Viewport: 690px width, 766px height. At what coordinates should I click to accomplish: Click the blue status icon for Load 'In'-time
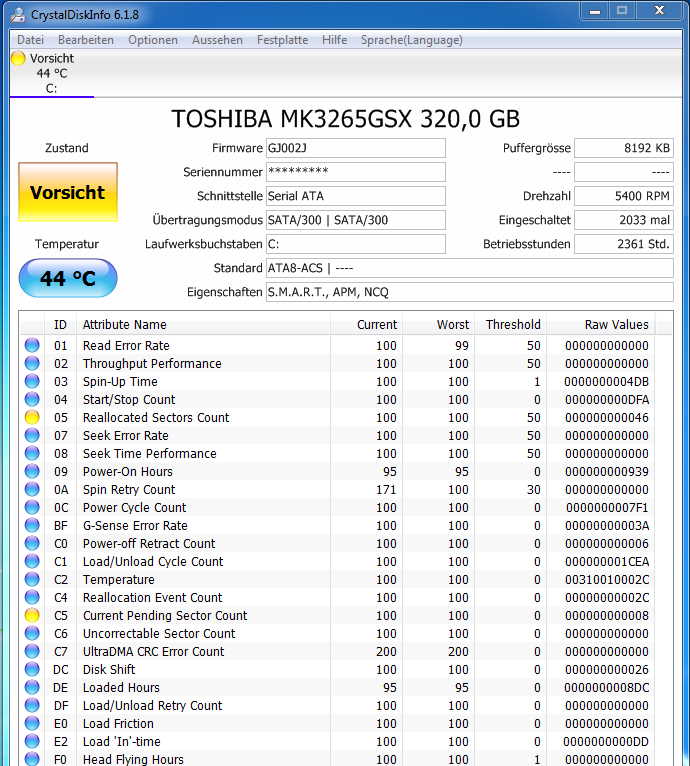(32, 741)
